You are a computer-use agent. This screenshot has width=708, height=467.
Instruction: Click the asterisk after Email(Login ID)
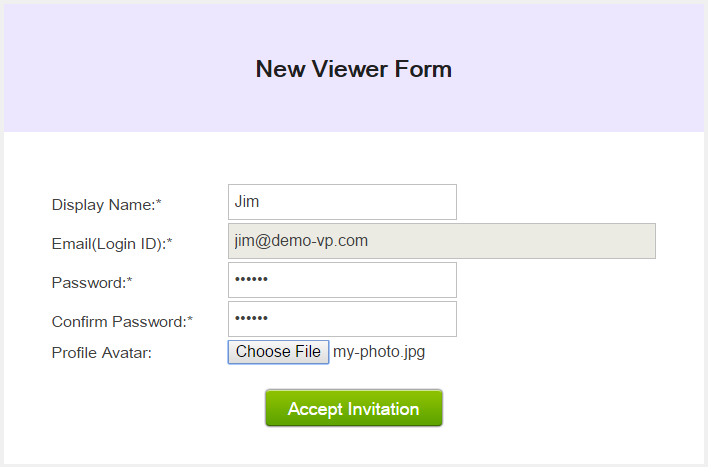click(x=170, y=243)
